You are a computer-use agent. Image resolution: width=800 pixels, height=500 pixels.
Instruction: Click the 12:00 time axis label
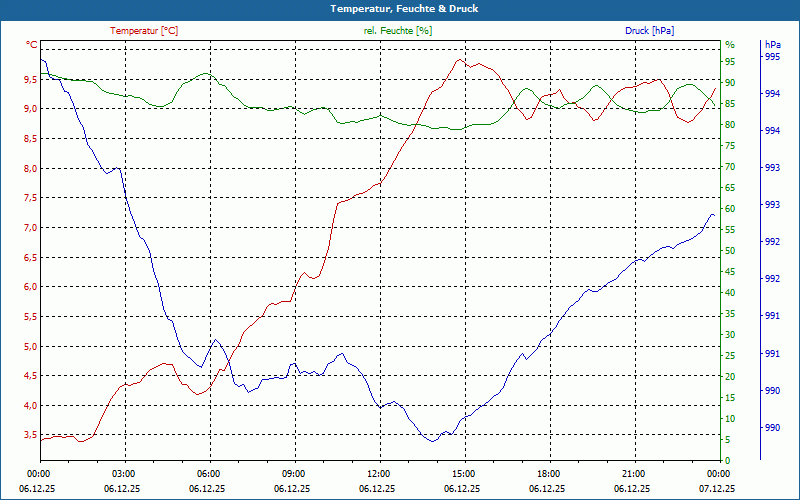tap(380, 473)
